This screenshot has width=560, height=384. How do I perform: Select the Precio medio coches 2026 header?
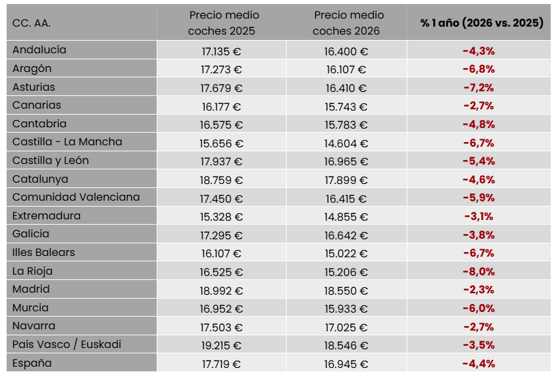(x=346, y=23)
